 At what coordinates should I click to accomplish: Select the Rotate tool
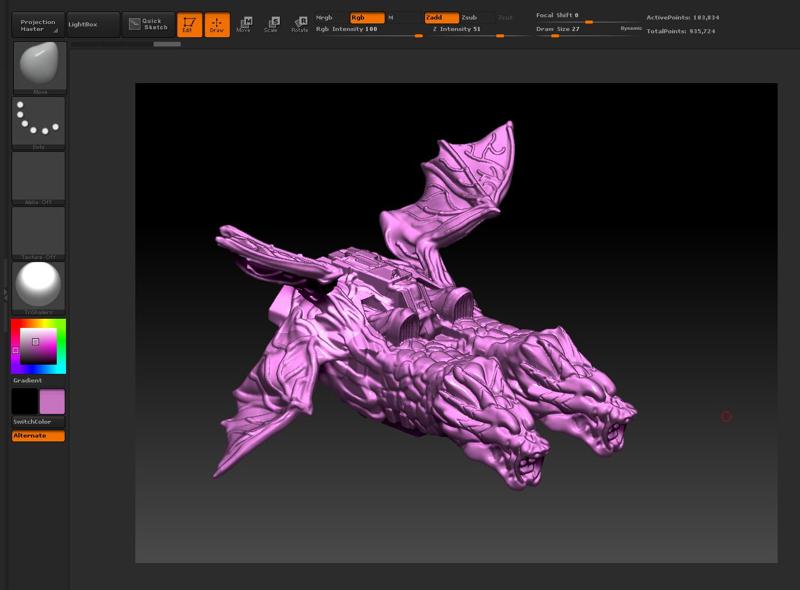[x=299, y=24]
